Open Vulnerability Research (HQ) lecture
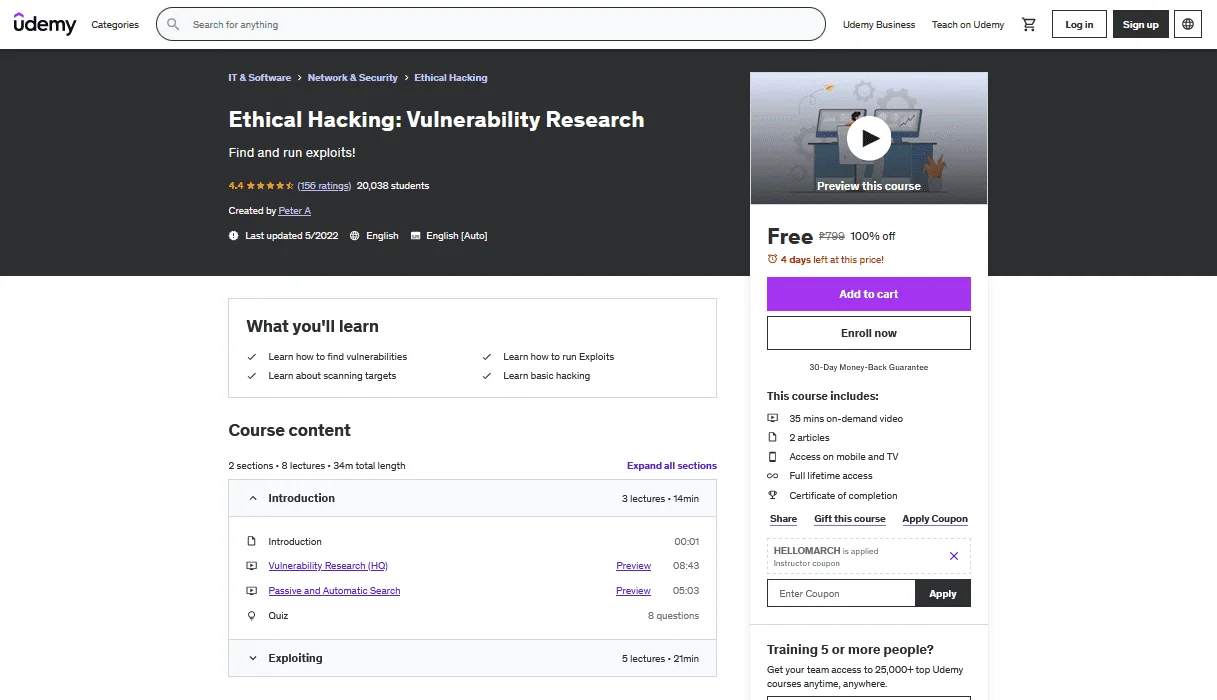The image size is (1217, 700). (328, 566)
